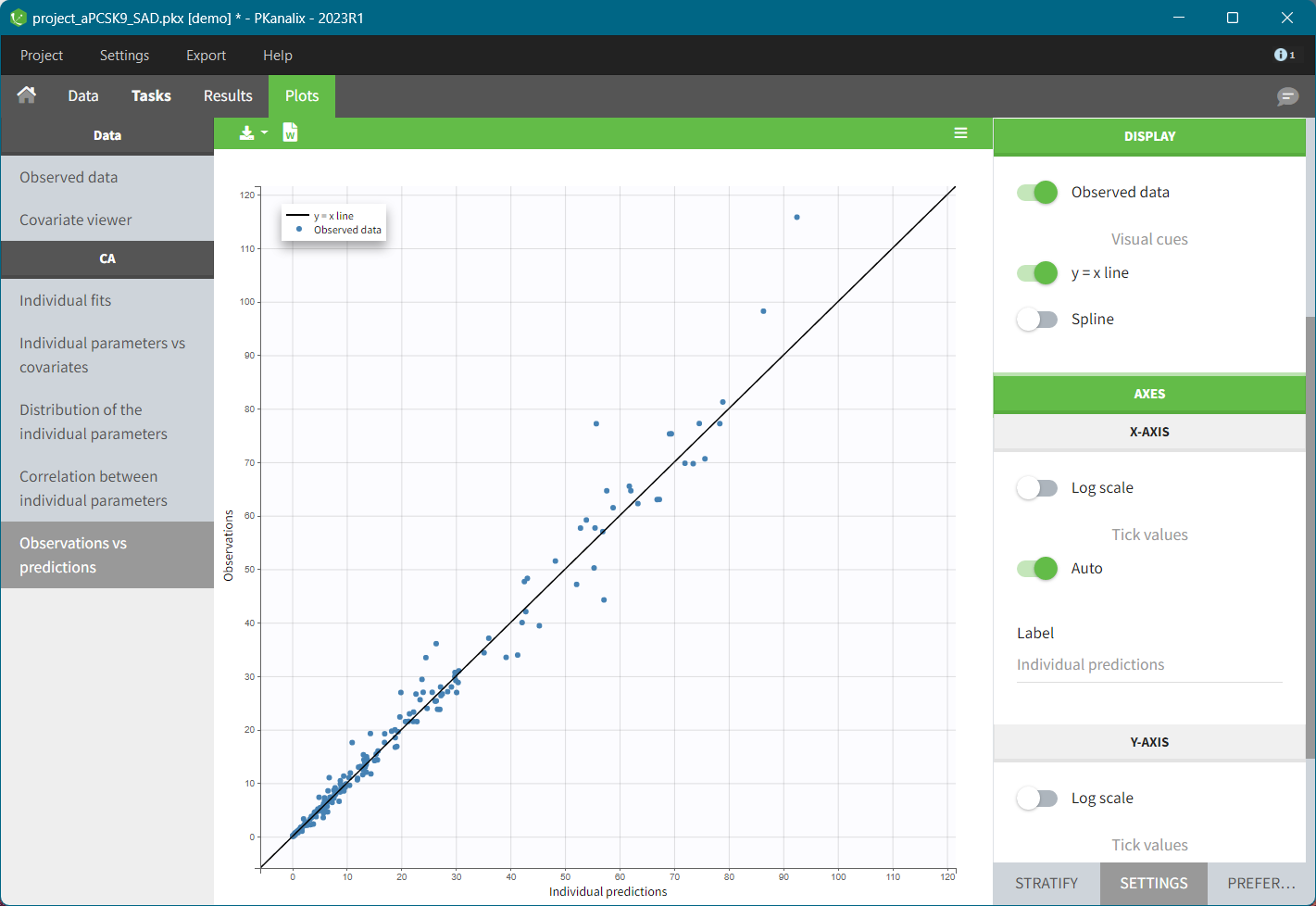The width and height of the screenshot is (1316, 906).
Task: Turn off the y = x line toggle
Action: 1036,273
